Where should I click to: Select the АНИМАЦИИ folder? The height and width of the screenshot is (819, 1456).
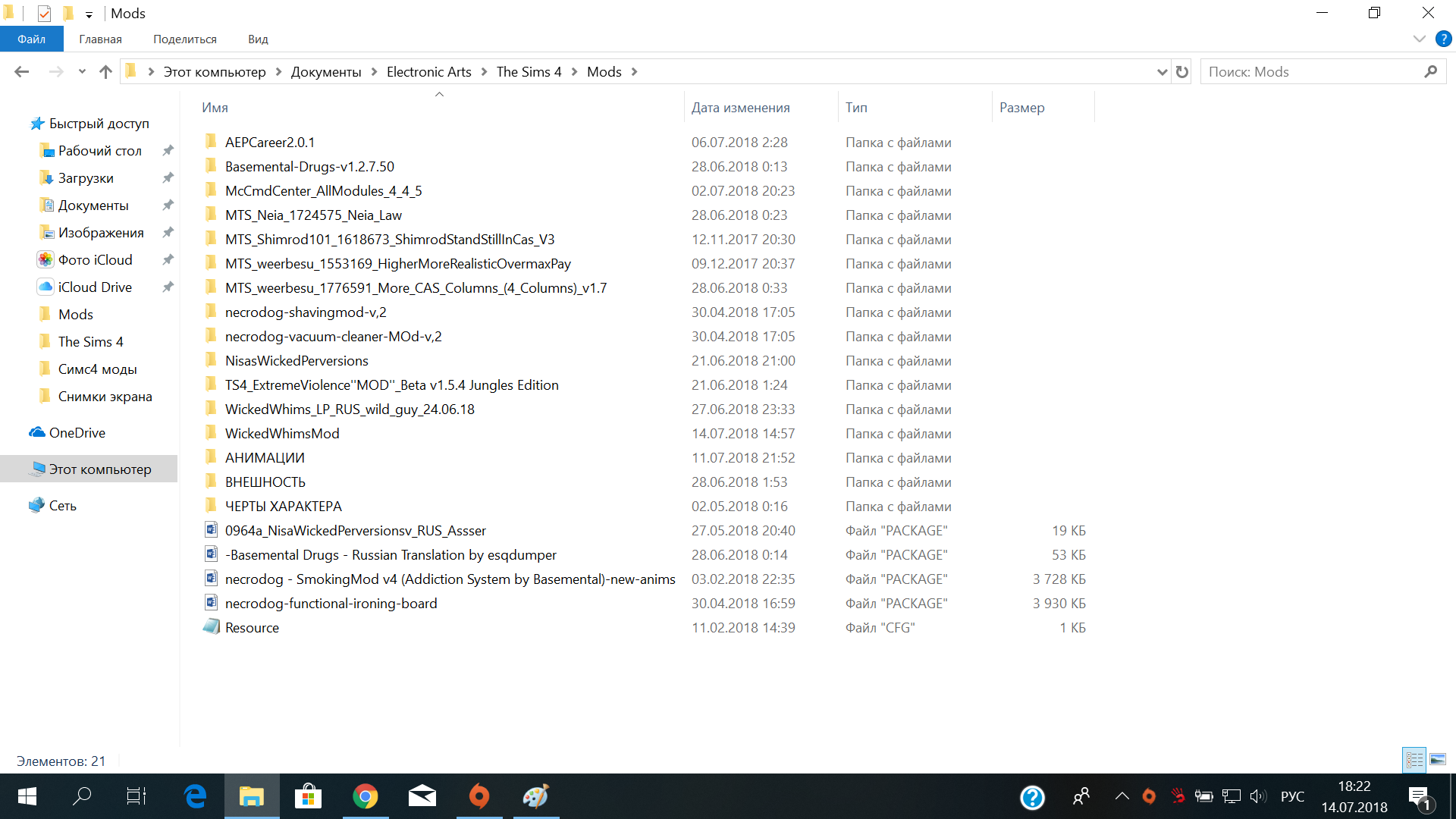coord(265,458)
